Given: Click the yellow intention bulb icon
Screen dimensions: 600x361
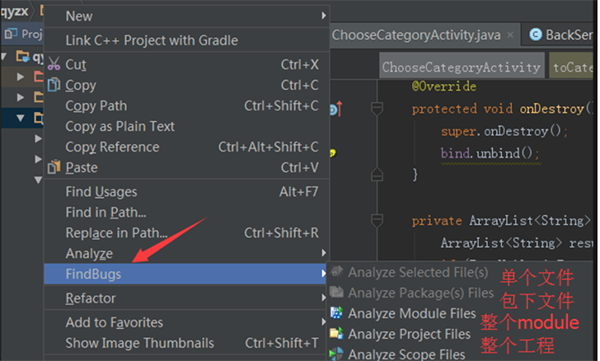Looking at the screenshot, I should click(333, 153).
